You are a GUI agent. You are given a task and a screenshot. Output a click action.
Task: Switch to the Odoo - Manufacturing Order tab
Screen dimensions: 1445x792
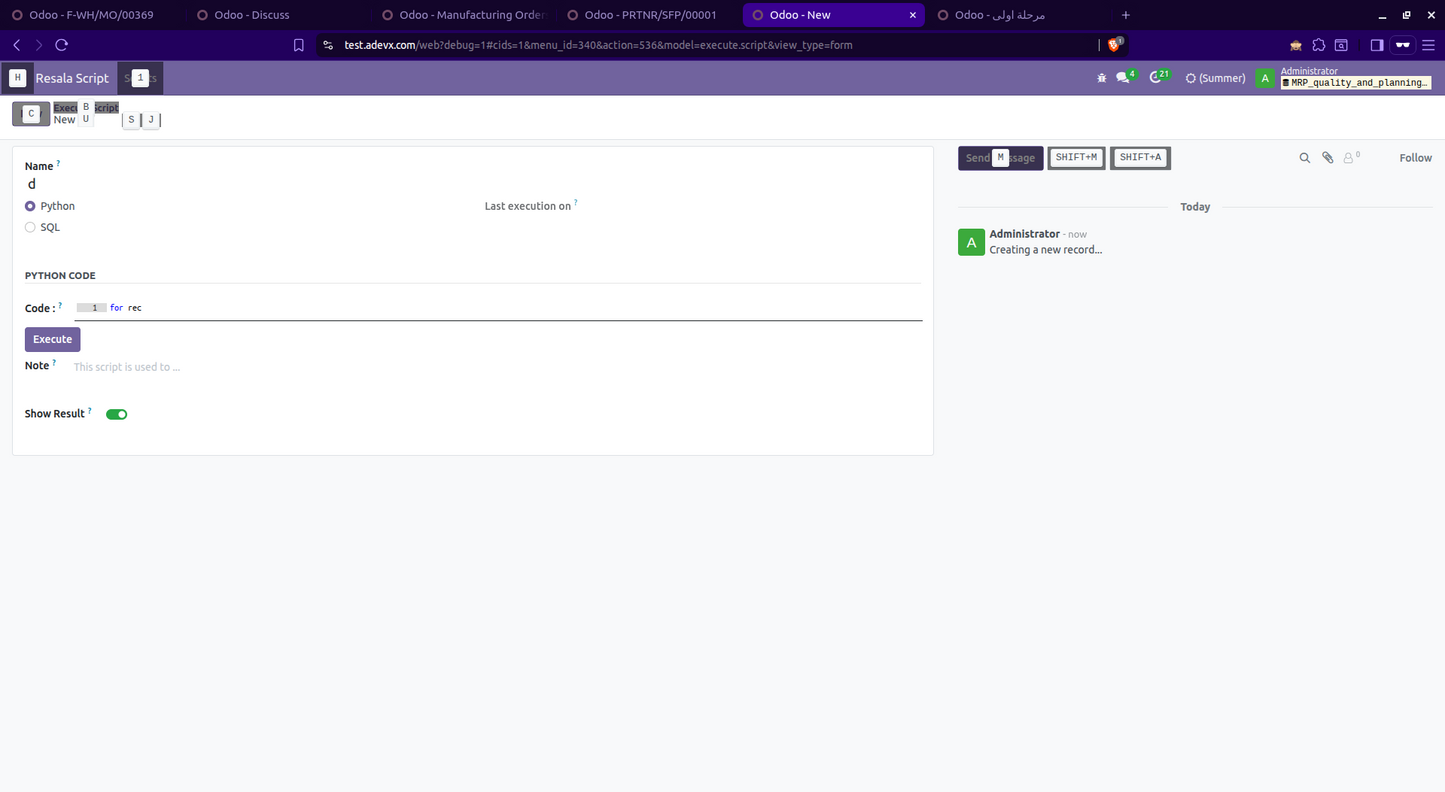465,15
